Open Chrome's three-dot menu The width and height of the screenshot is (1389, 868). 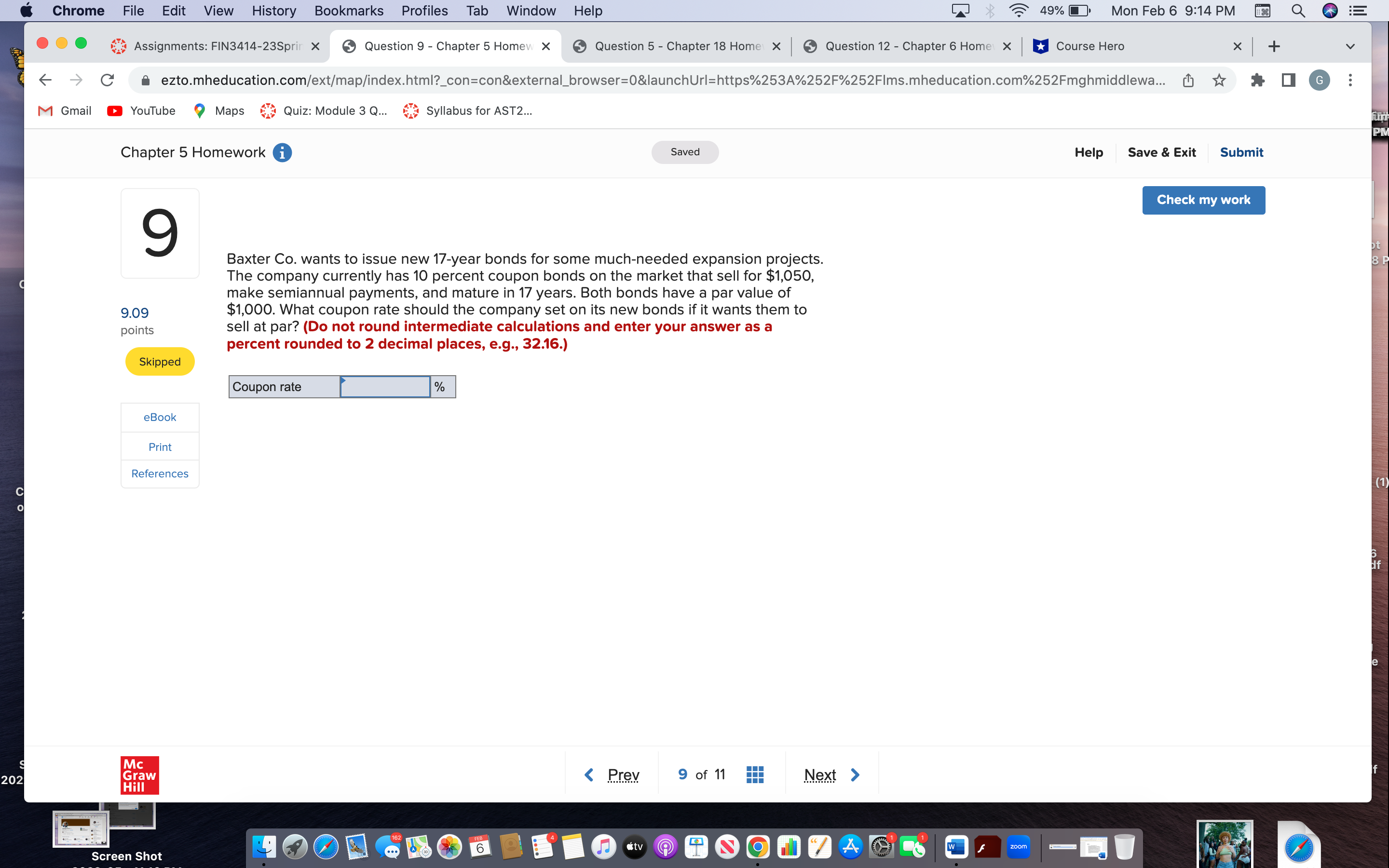coord(1350,81)
